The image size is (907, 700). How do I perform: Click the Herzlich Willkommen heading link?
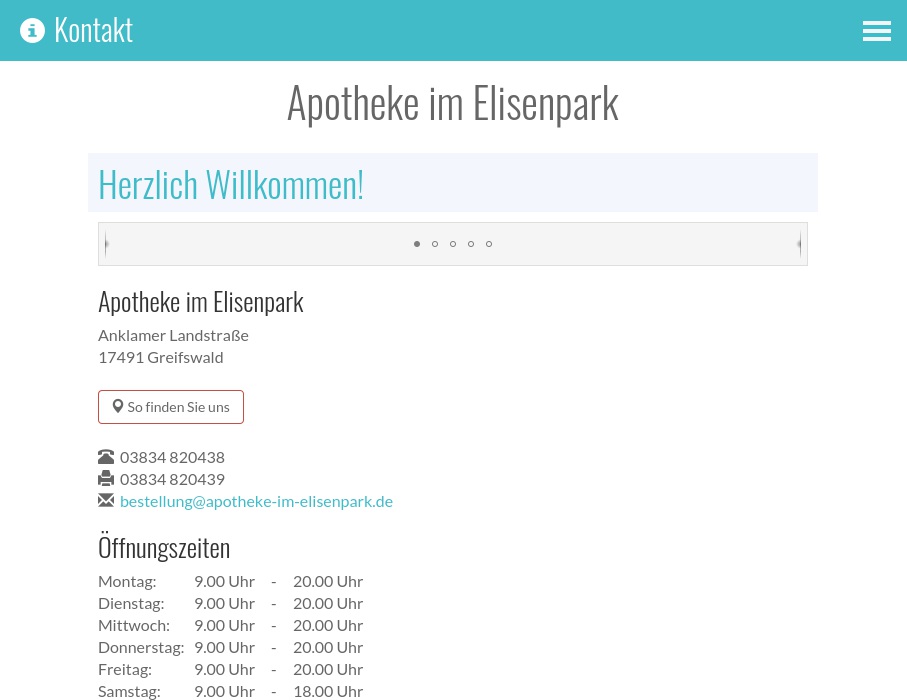(231, 183)
